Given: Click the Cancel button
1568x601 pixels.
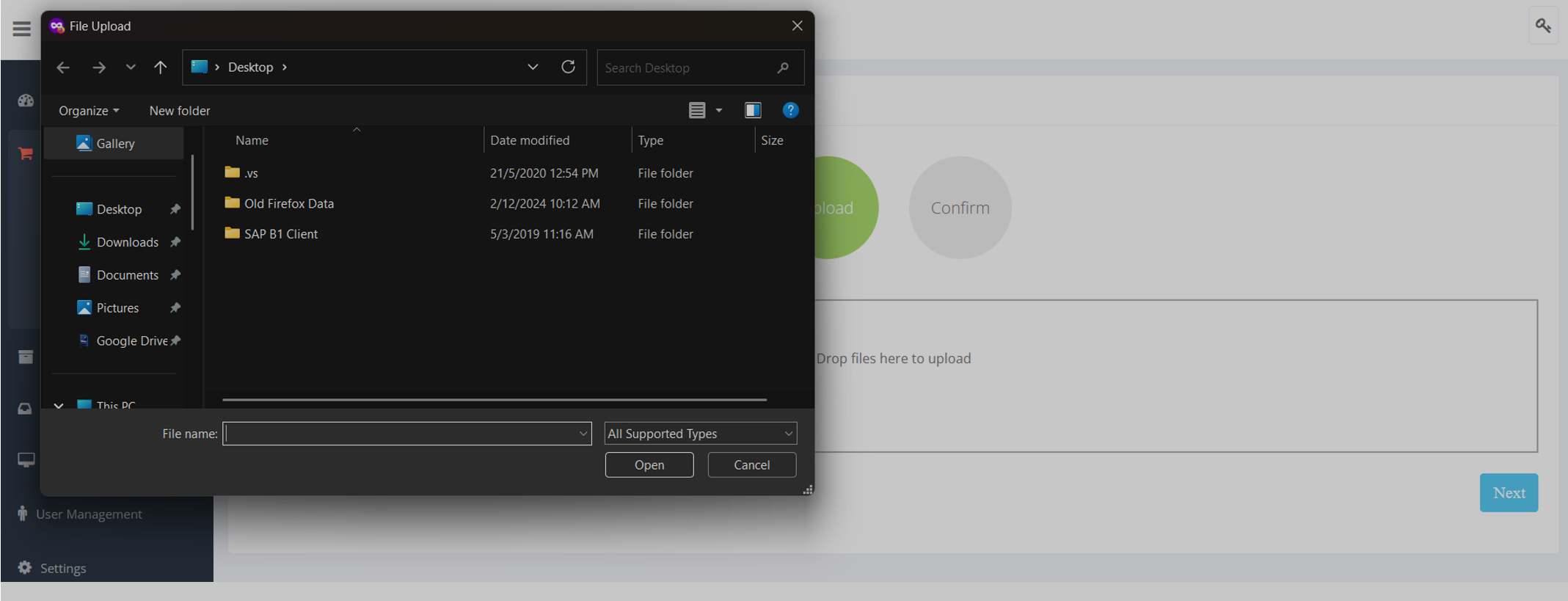Looking at the screenshot, I should (751, 465).
